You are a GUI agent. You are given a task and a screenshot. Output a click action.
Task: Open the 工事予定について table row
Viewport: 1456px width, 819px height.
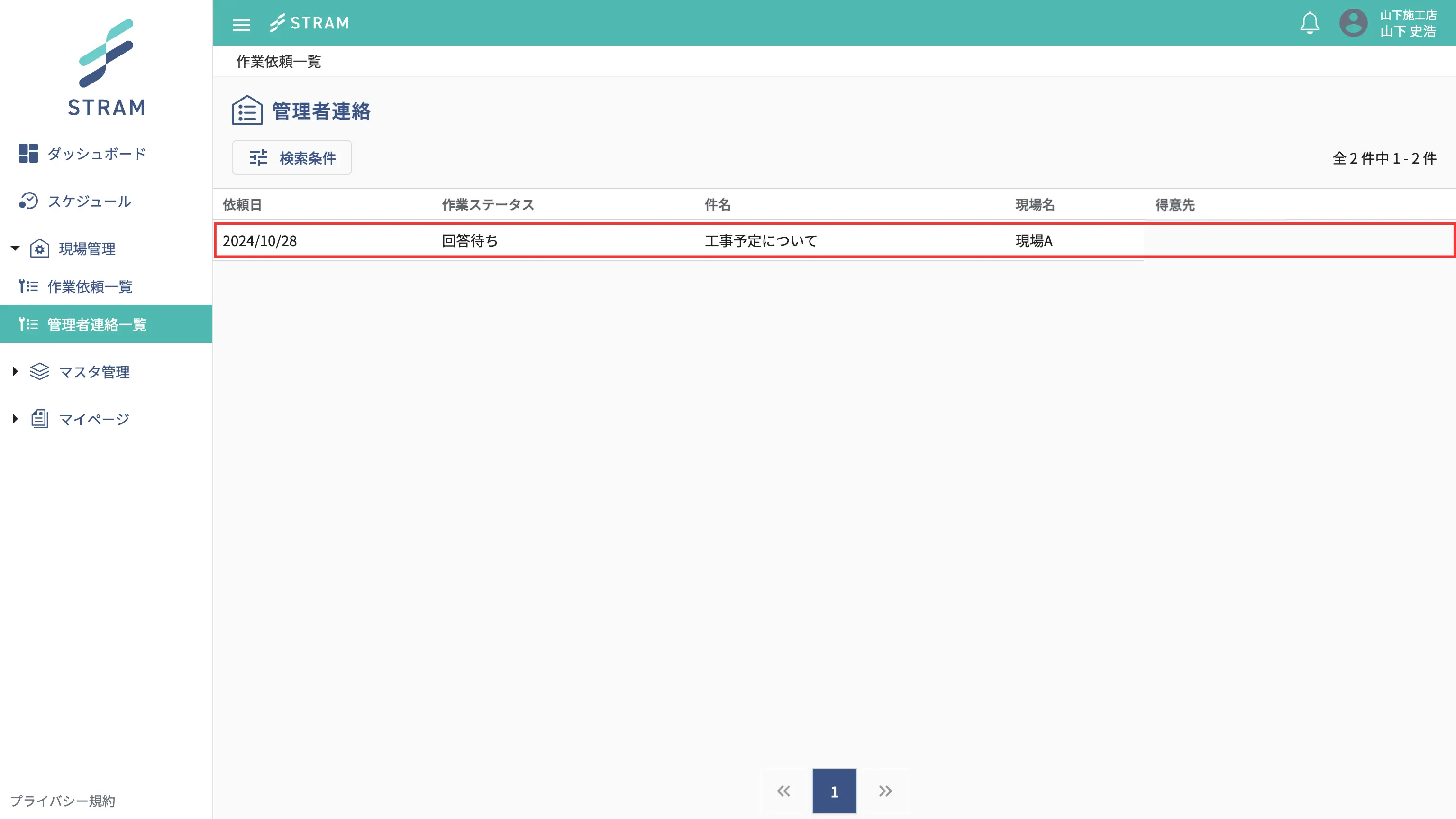pyautogui.click(x=760, y=241)
